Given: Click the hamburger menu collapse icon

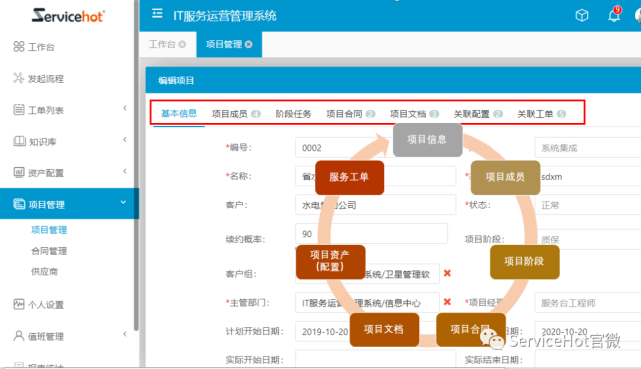Looking at the screenshot, I should [157, 14].
